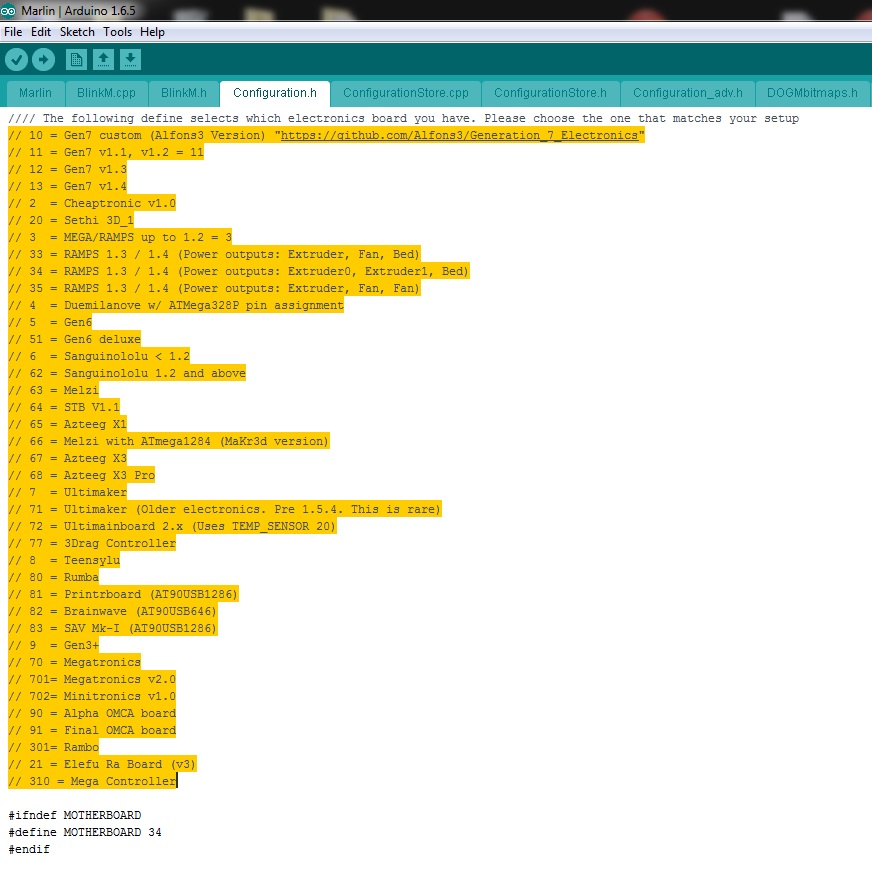Image resolution: width=872 pixels, height=874 pixels.
Task: Click the Open sketch up-arrow icon
Action: tap(103, 60)
